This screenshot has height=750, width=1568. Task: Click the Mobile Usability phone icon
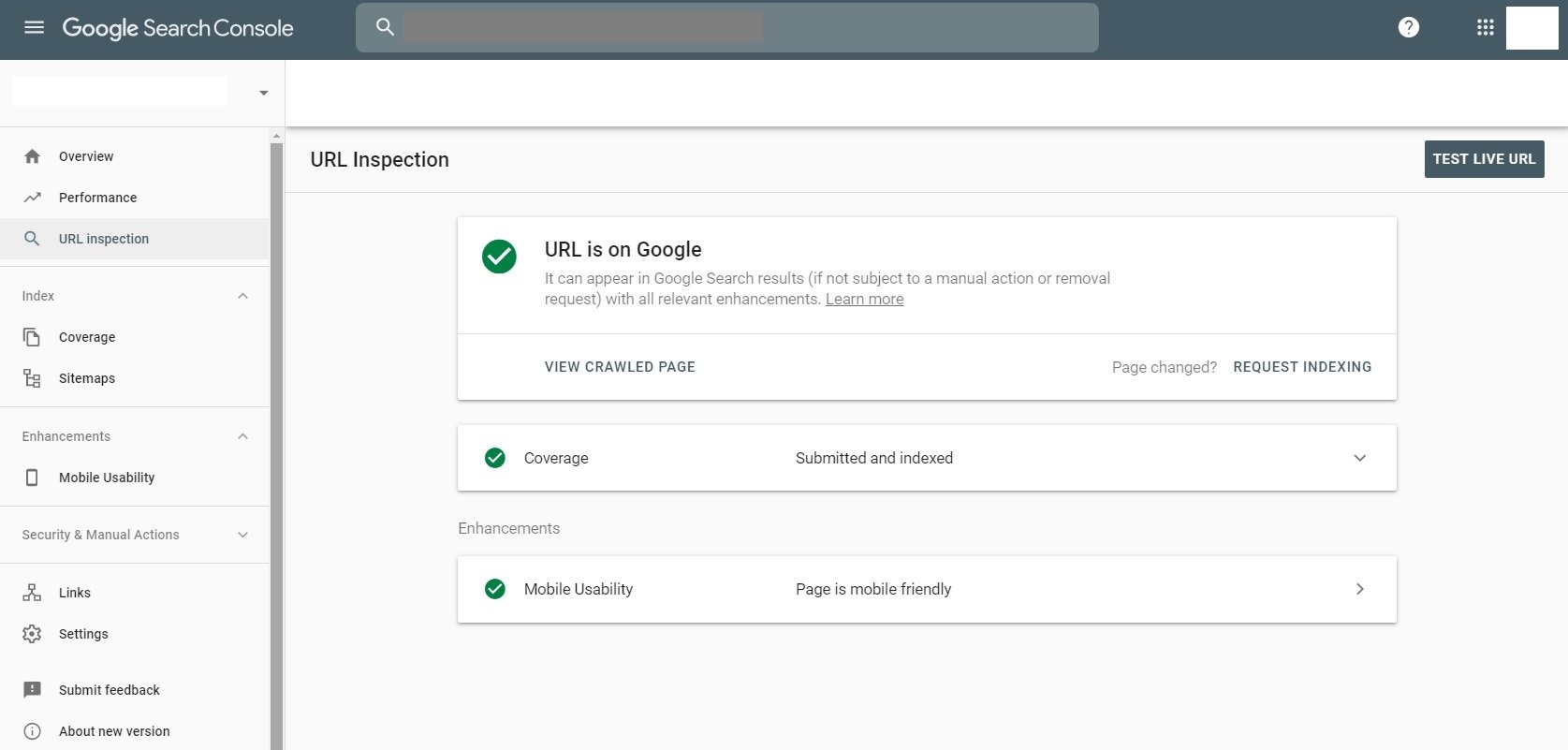(x=32, y=478)
